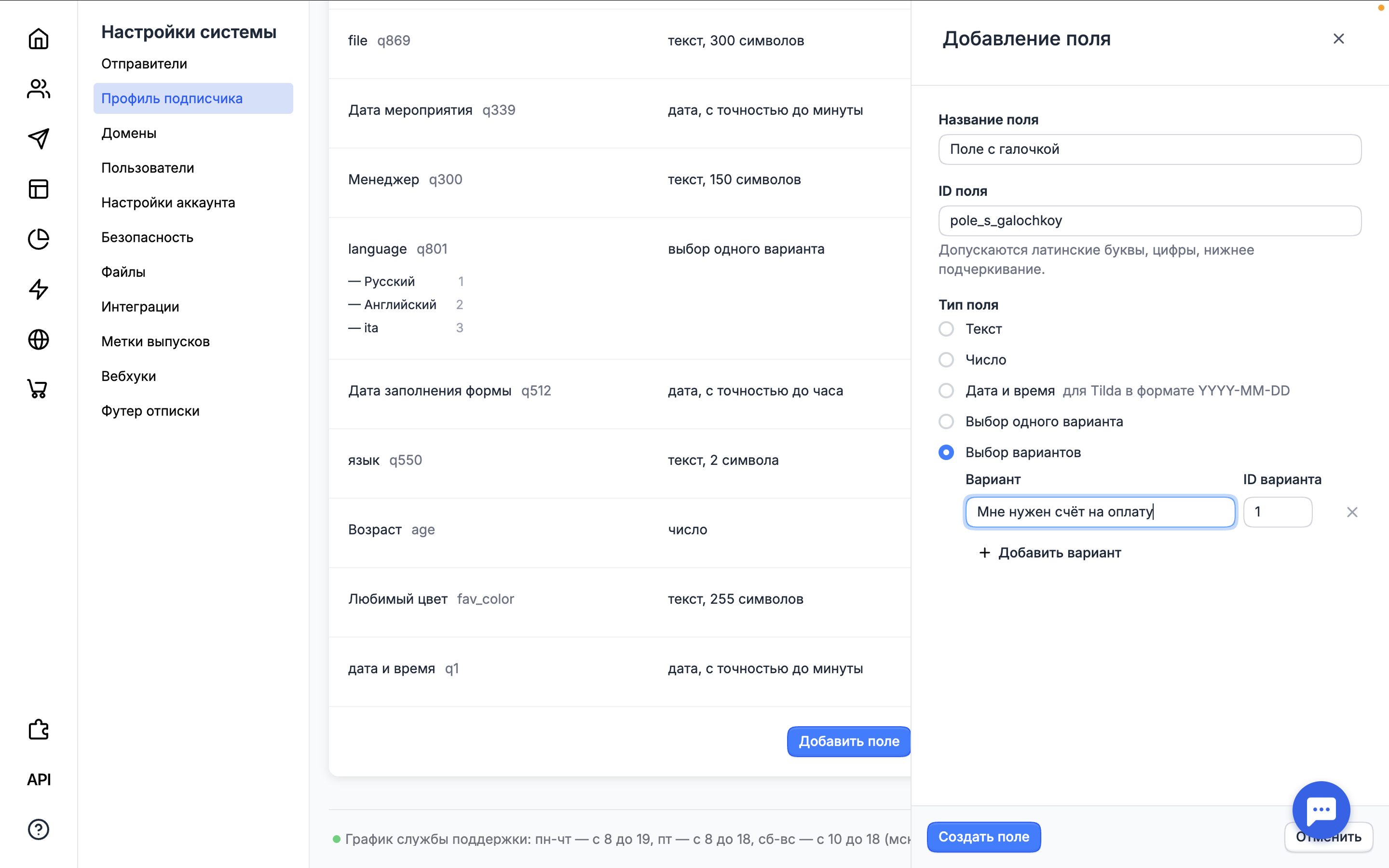The height and width of the screenshot is (868, 1389).
Task: Open the automation lightning bolt icon
Action: (39, 289)
